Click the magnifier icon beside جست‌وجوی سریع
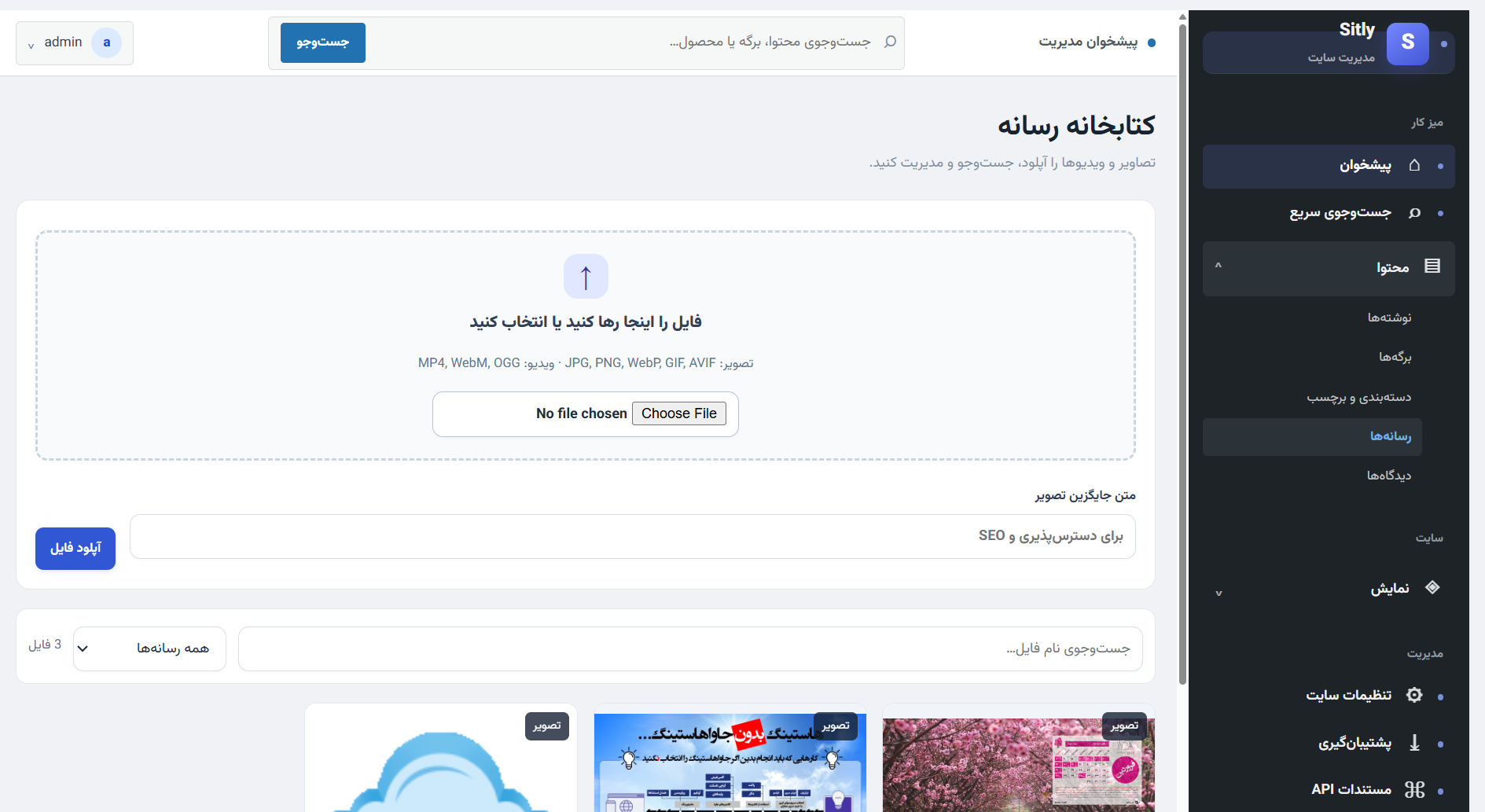 (x=1414, y=213)
